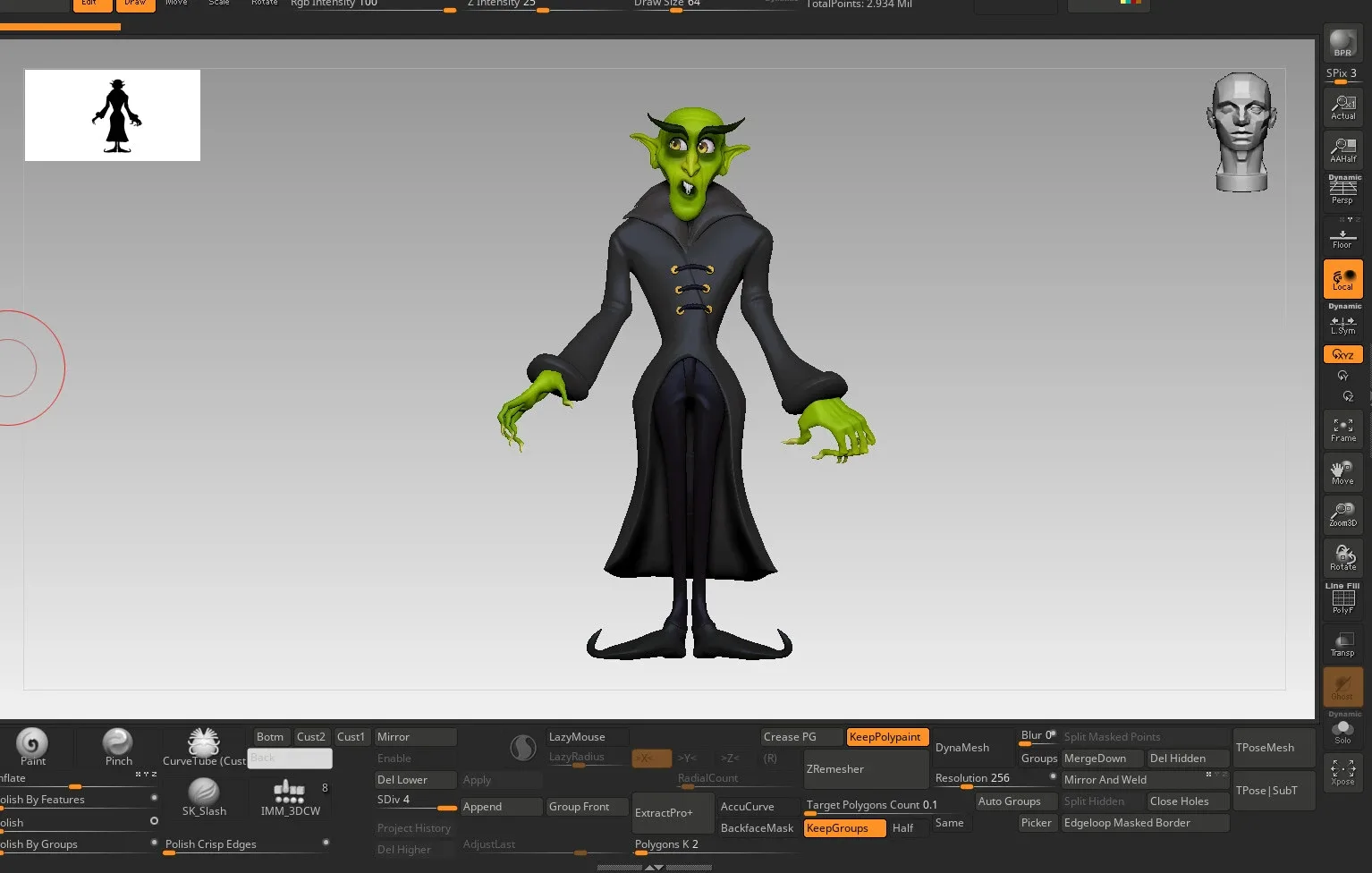Viewport: 1372px width, 873px height.
Task: Click the ZRemesher button
Action: pos(866,769)
